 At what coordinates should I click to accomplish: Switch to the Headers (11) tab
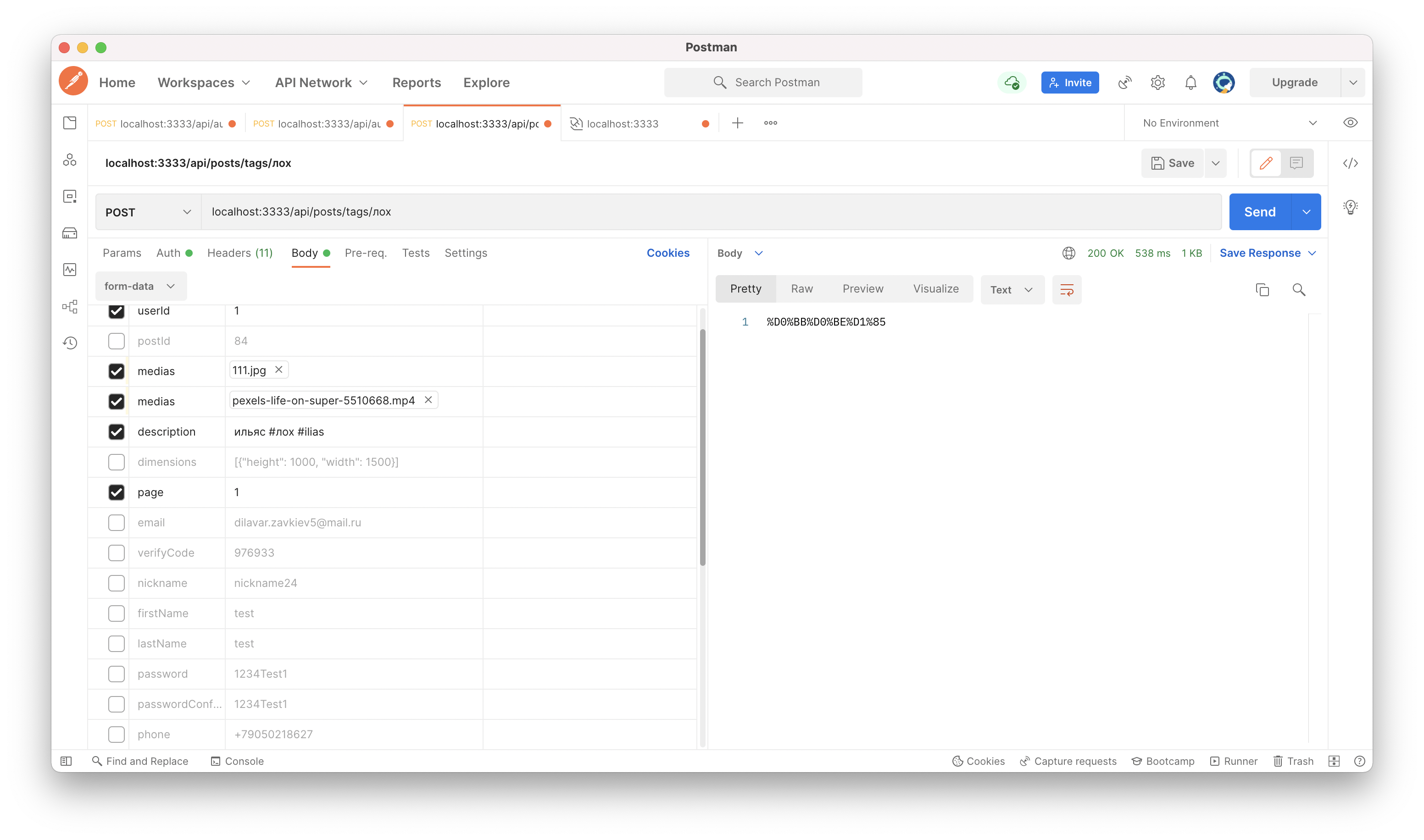(x=239, y=253)
